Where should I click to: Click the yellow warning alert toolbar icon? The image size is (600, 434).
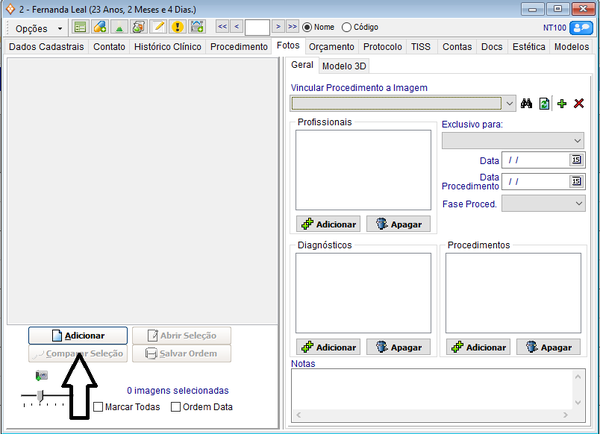pos(178,27)
